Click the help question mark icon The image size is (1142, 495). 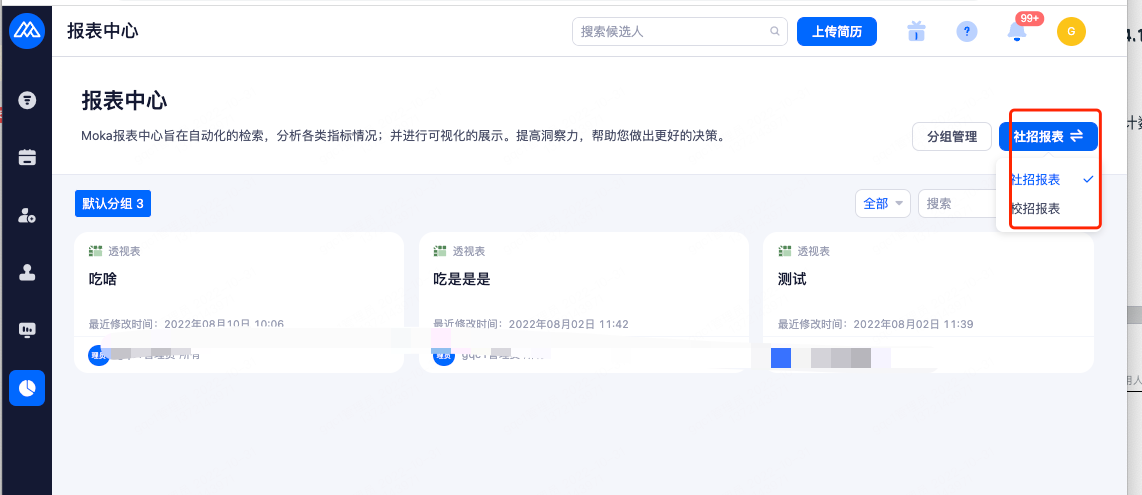pyautogui.click(x=966, y=32)
